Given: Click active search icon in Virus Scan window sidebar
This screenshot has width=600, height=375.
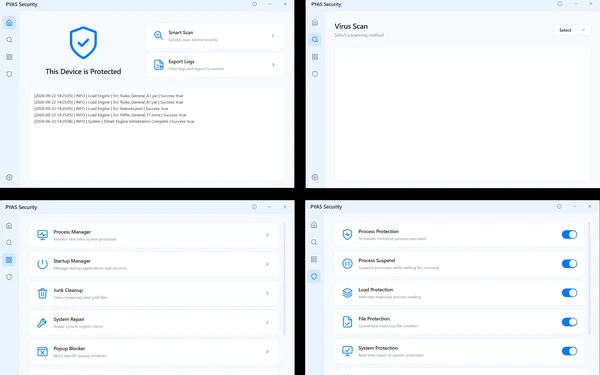Looking at the screenshot, I should [315, 39].
